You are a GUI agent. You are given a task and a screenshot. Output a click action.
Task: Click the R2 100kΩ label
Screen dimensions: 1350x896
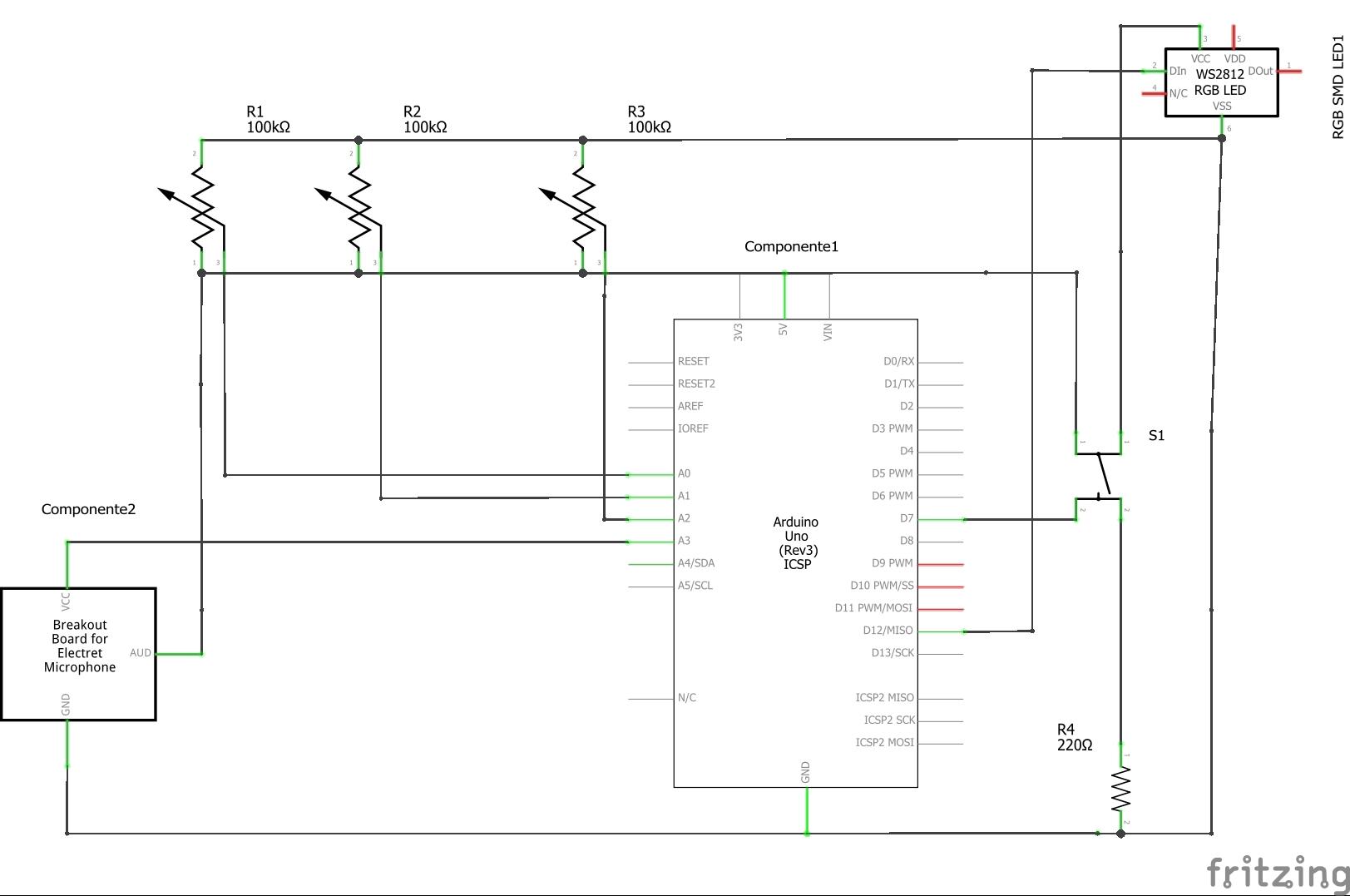(x=425, y=119)
